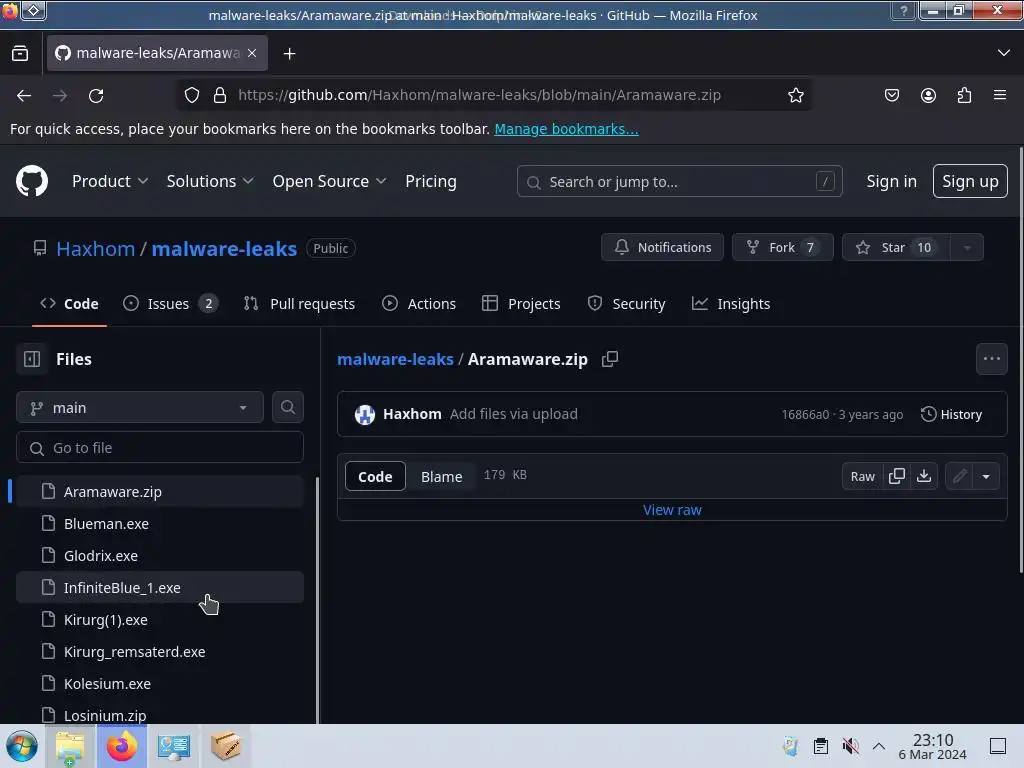
Task: Reload the current page
Action: 96,95
